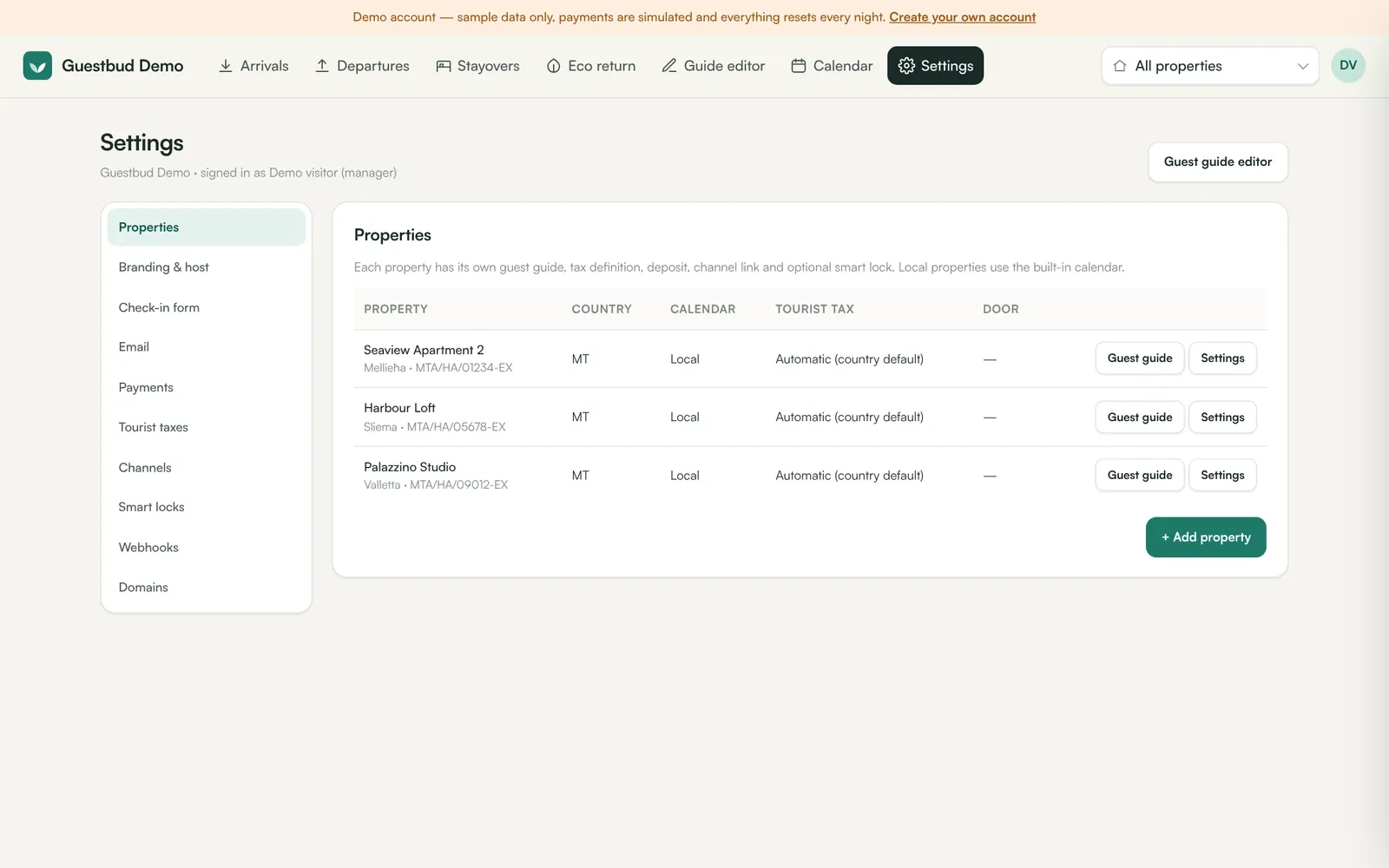Open the Tourist taxes section
Screen dimensions: 1389x868
[207, 427]
